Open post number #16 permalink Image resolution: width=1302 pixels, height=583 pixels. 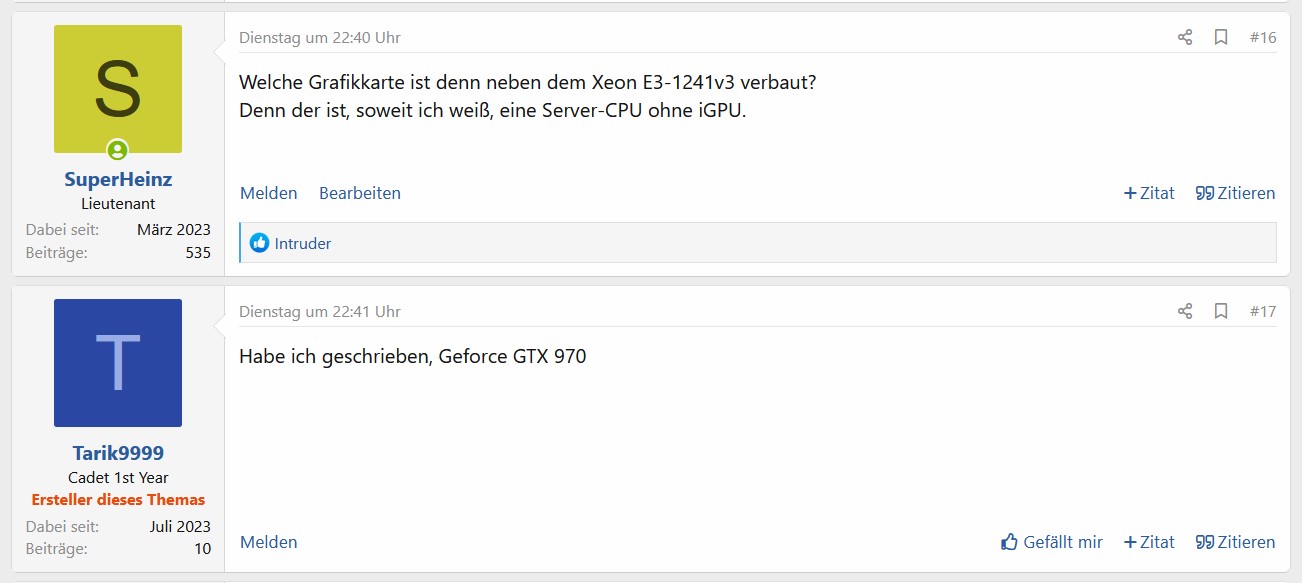click(x=1263, y=38)
